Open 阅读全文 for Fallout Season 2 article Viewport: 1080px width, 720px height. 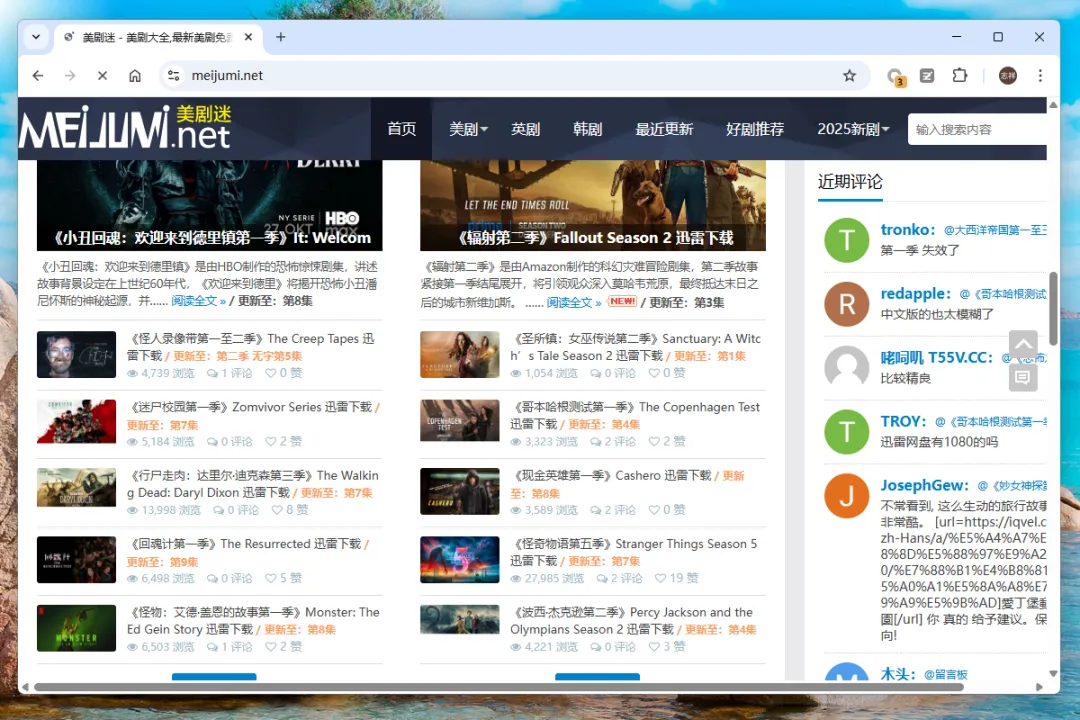click(x=574, y=302)
